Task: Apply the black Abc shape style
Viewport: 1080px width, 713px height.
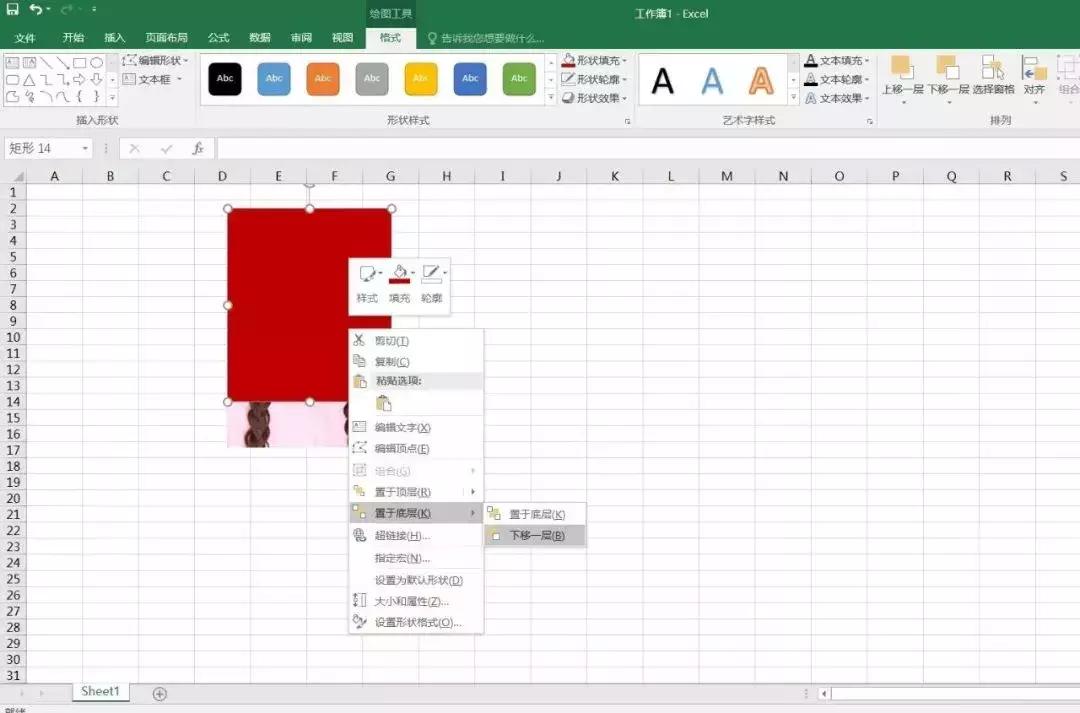Action: (225, 79)
